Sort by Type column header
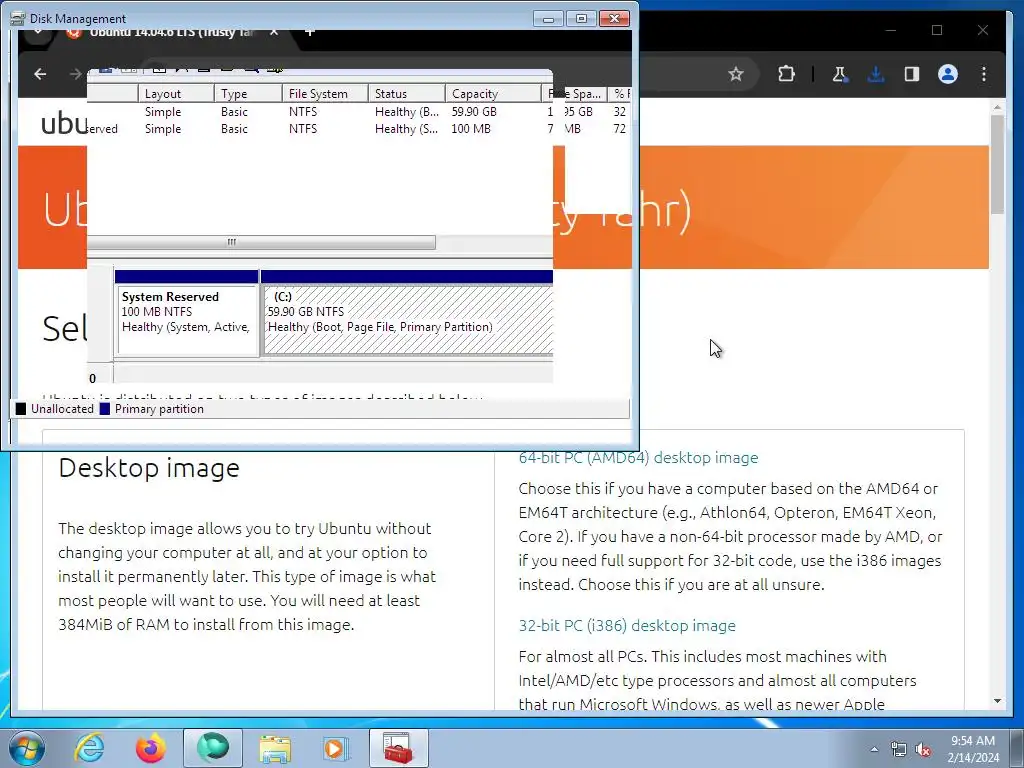The width and height of the screenshot is (1024, 768). tap(248, 93)
